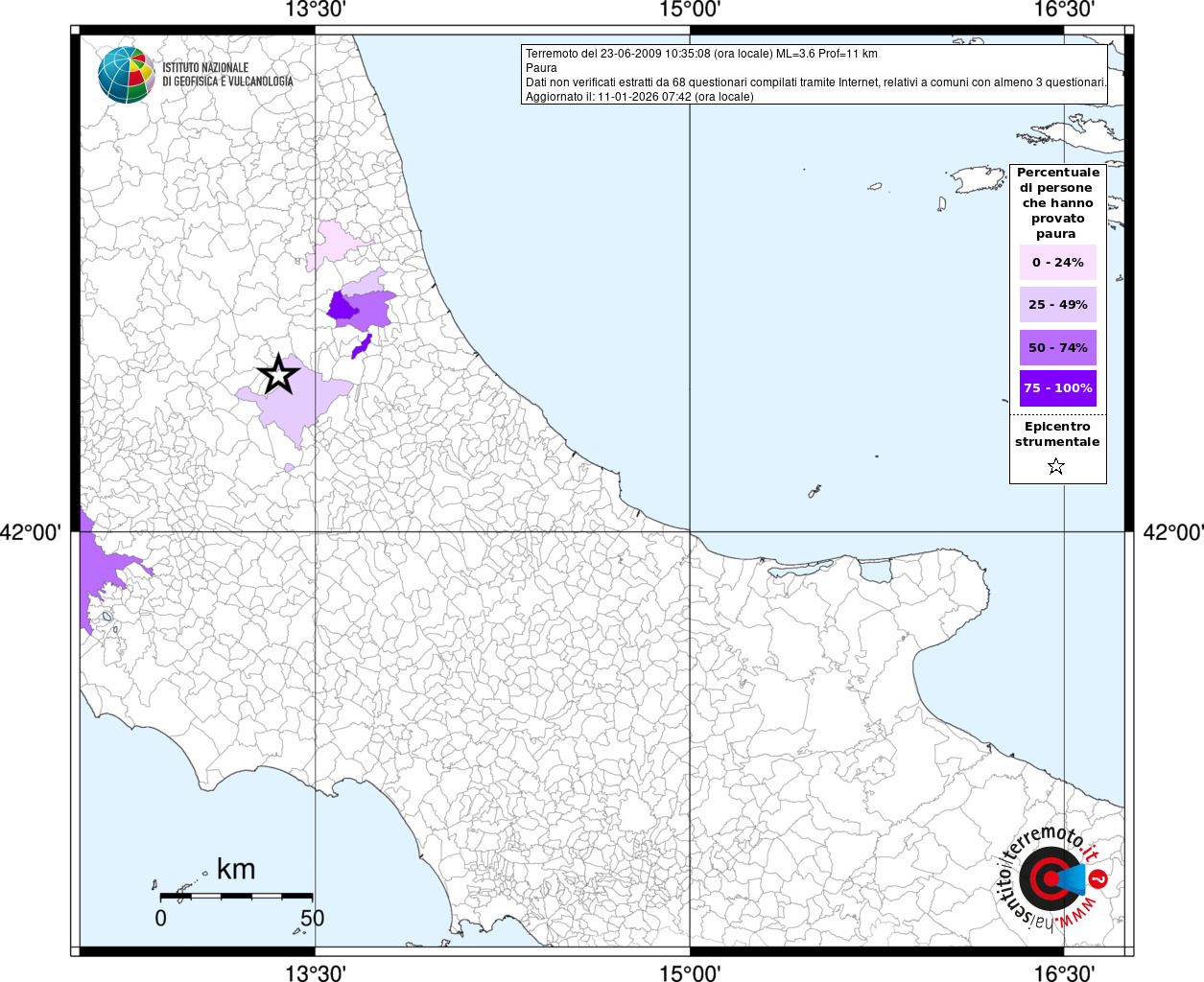
Task: Click the epicenter star on the map
Action: (278, 374)
